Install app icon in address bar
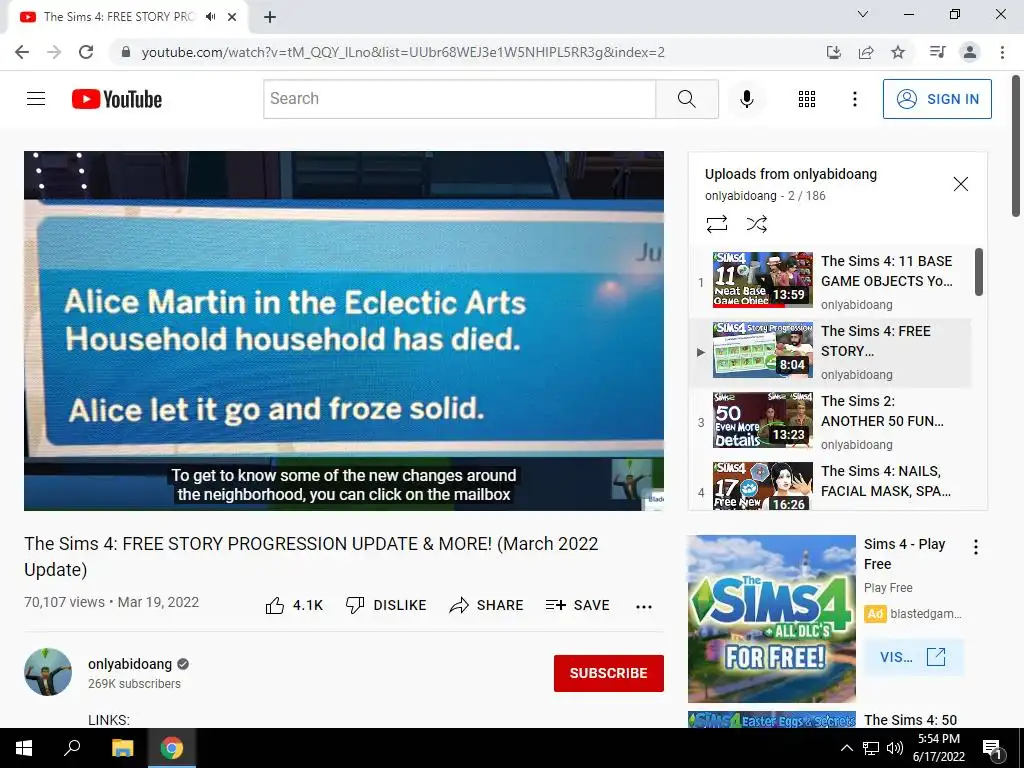The width and height of the screenshot is (1024, 768). pos(833,52)
